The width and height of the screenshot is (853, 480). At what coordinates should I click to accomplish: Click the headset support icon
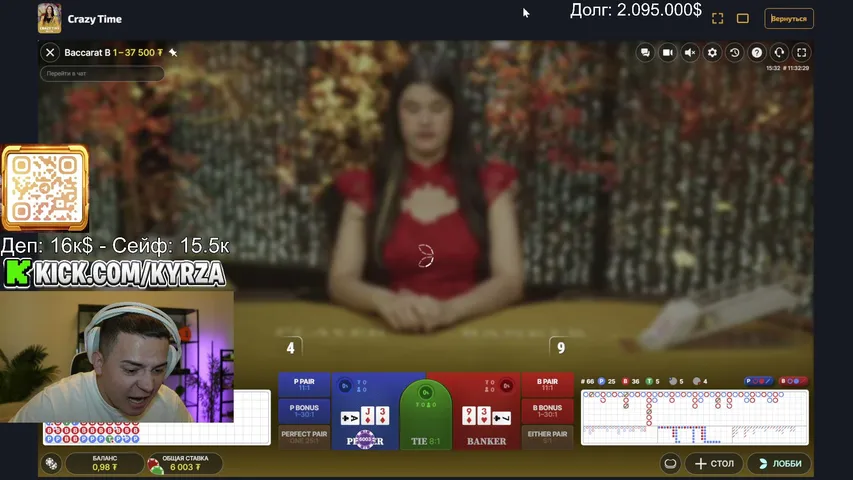[x=779, y=53]
